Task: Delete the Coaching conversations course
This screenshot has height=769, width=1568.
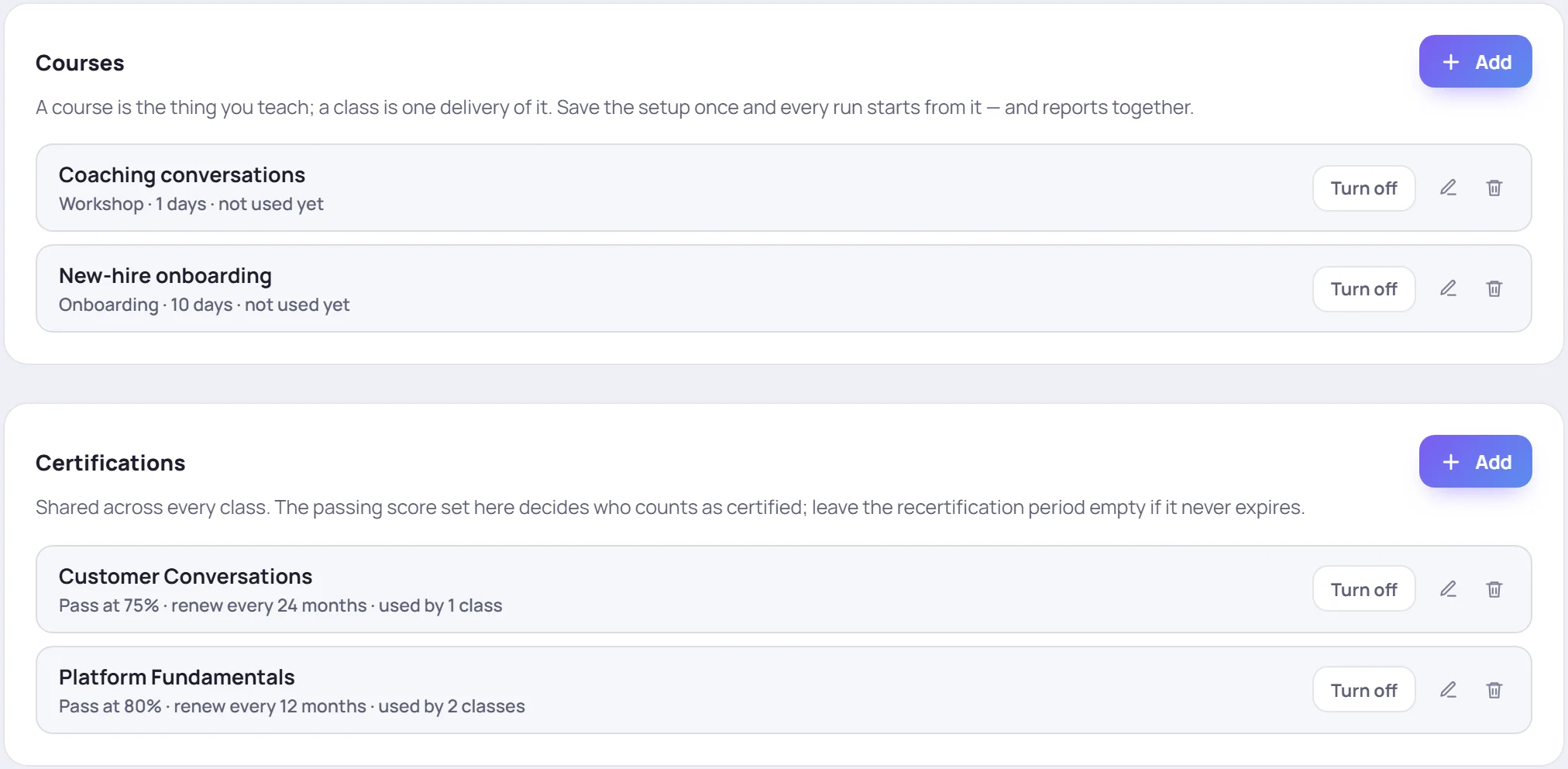Action: [1494, 188]
